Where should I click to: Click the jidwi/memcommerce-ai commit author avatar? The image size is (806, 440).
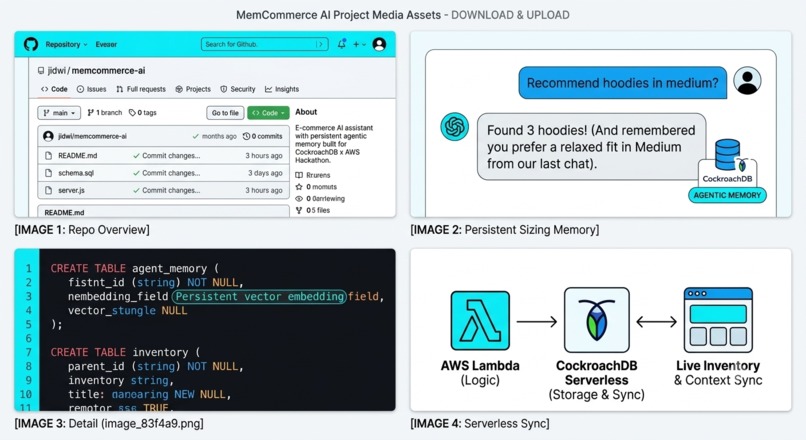tap(48, 136)
